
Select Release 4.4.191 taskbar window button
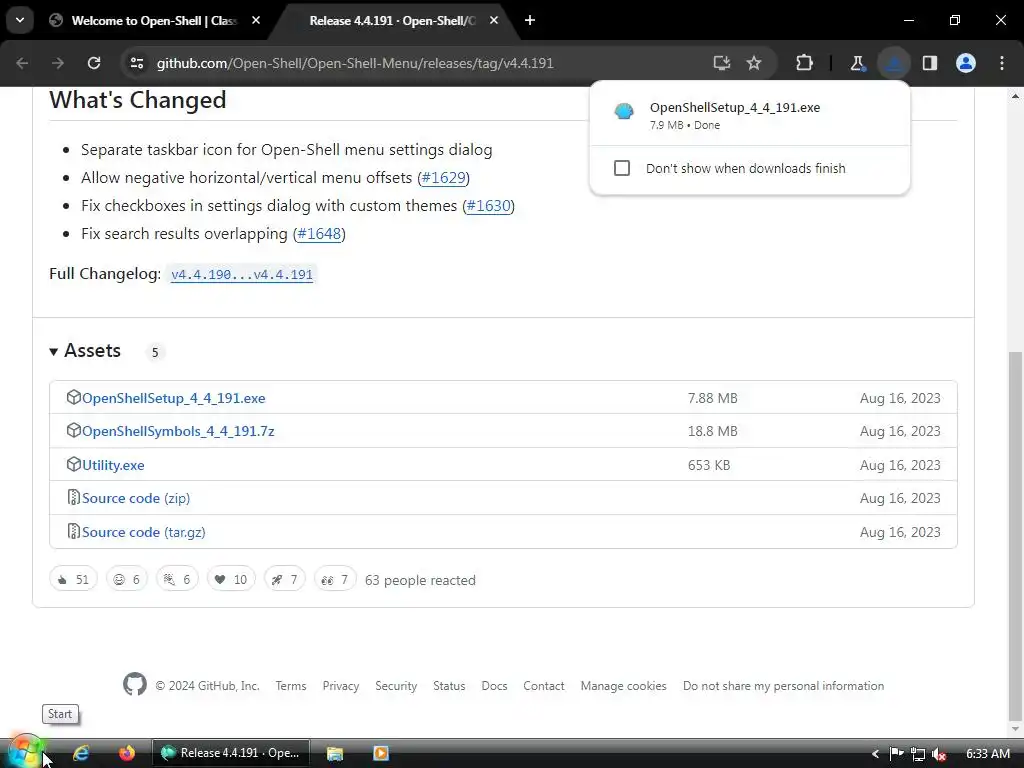coord(231,753)
